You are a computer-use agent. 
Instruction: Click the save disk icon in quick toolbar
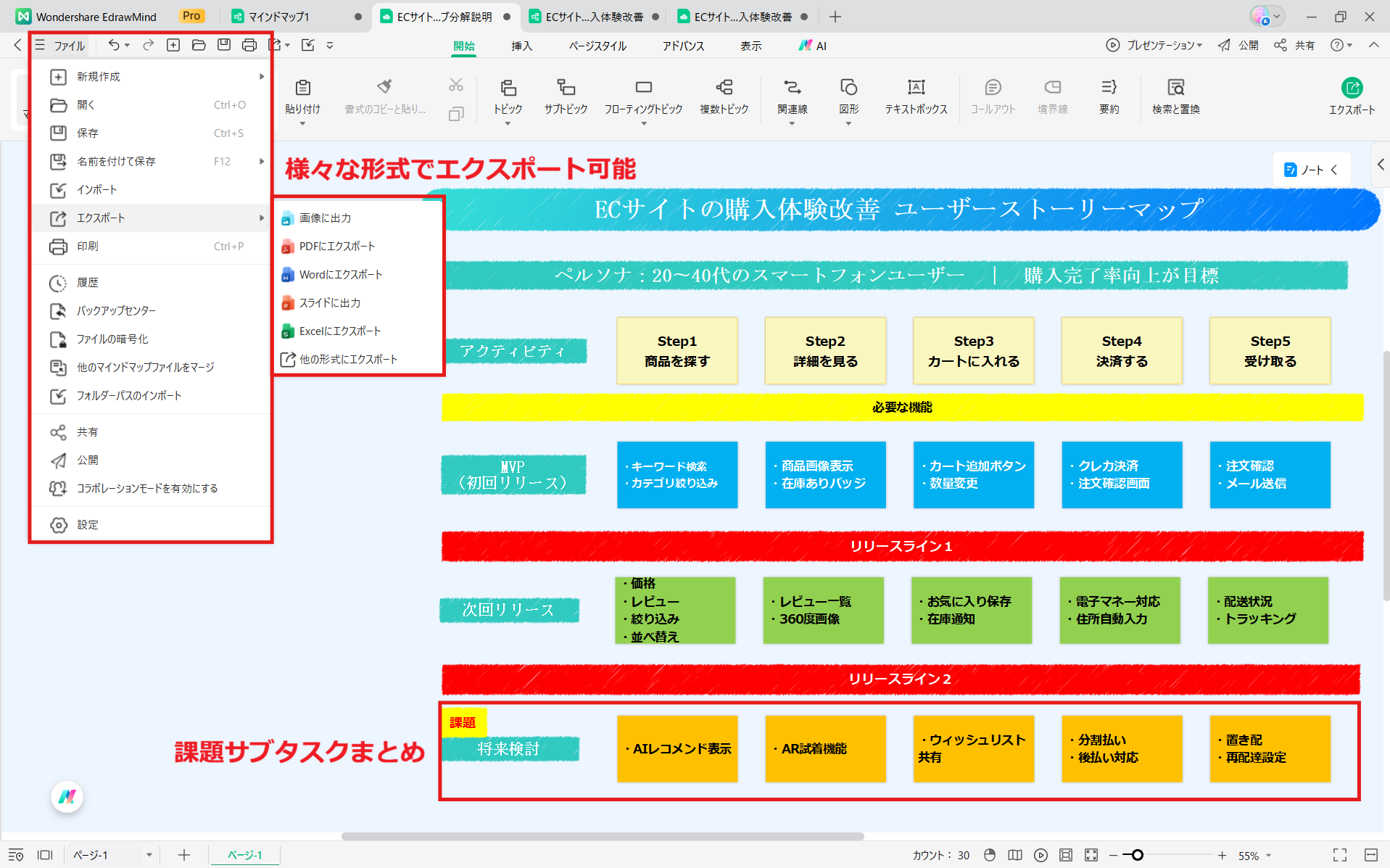point(224,45)
